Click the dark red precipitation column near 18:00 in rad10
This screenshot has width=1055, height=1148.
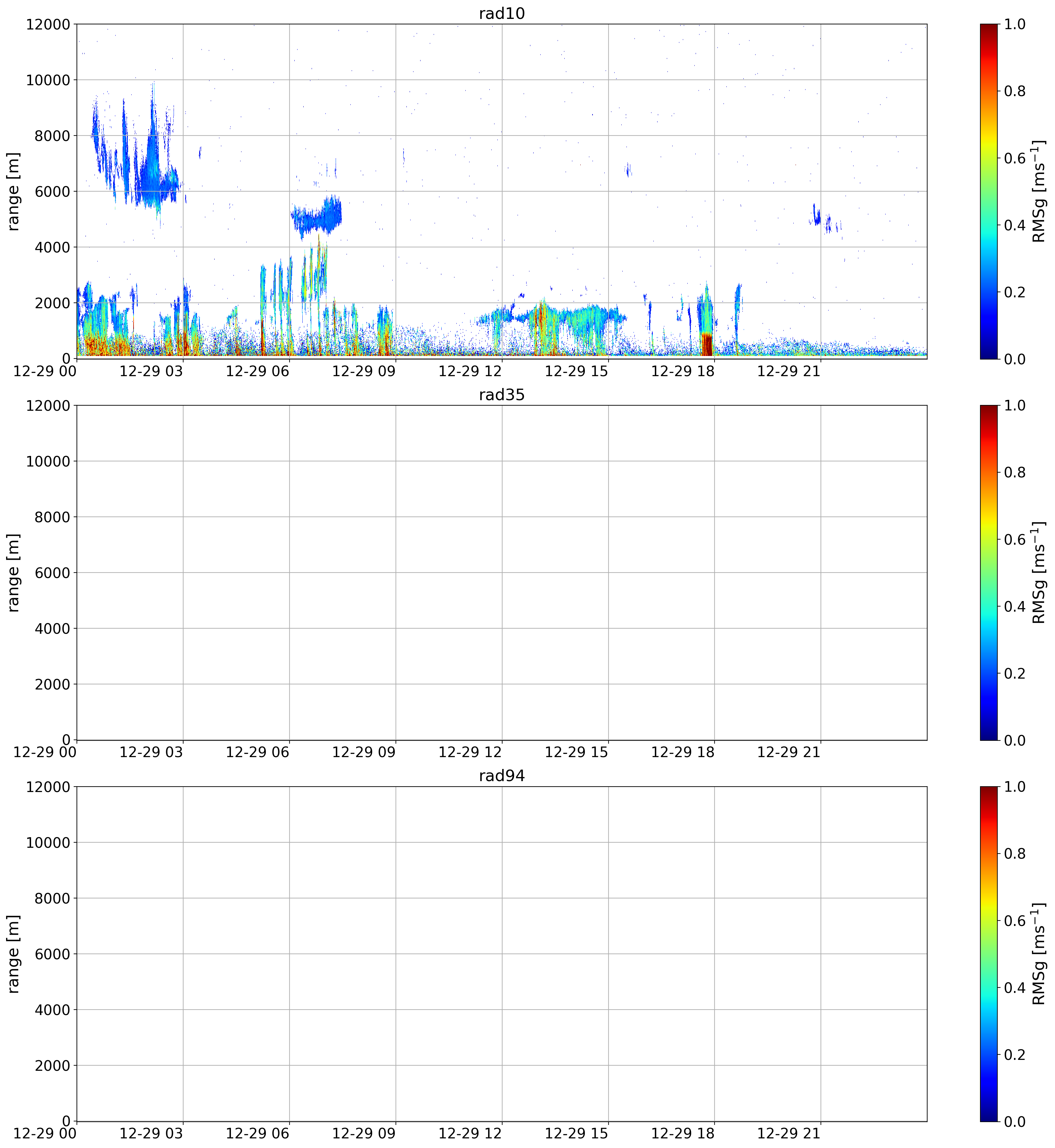[x=707, y=344]
